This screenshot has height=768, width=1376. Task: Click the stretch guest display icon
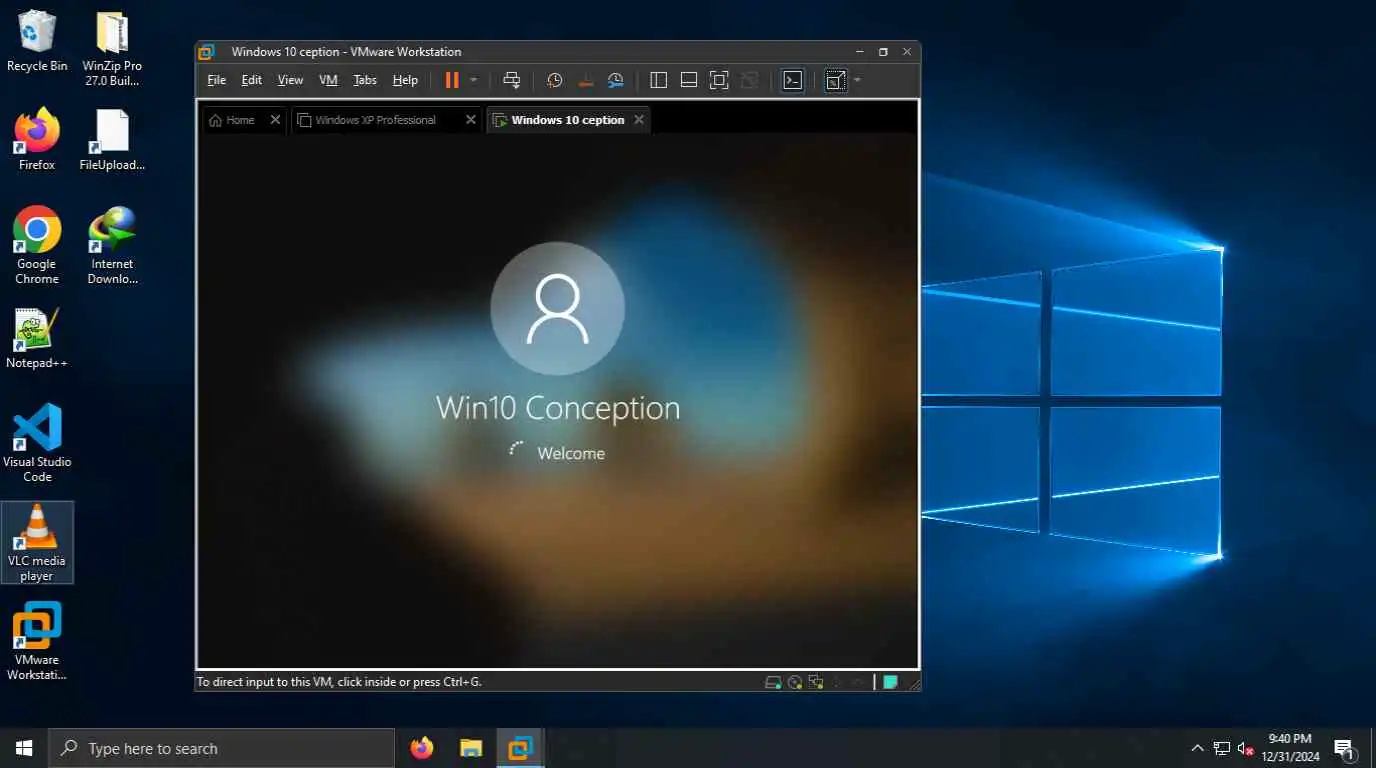[836, 80]
